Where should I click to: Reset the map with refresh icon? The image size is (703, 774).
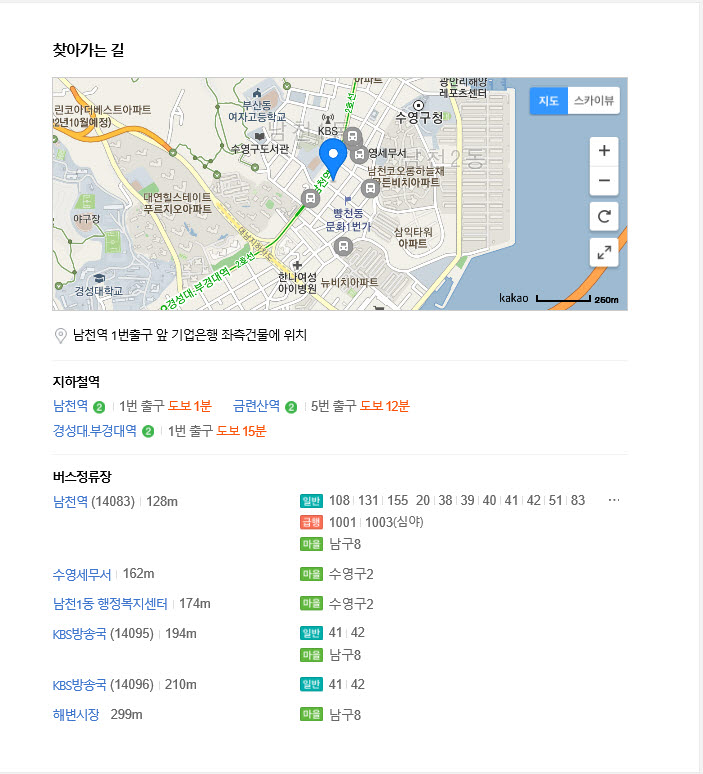coord(604,216)
